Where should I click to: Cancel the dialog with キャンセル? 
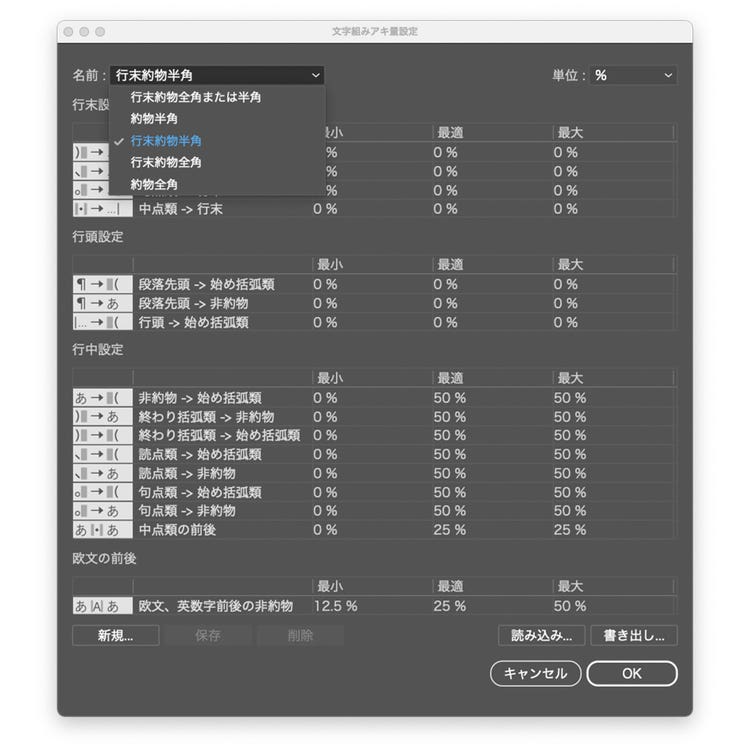[536, 673]
